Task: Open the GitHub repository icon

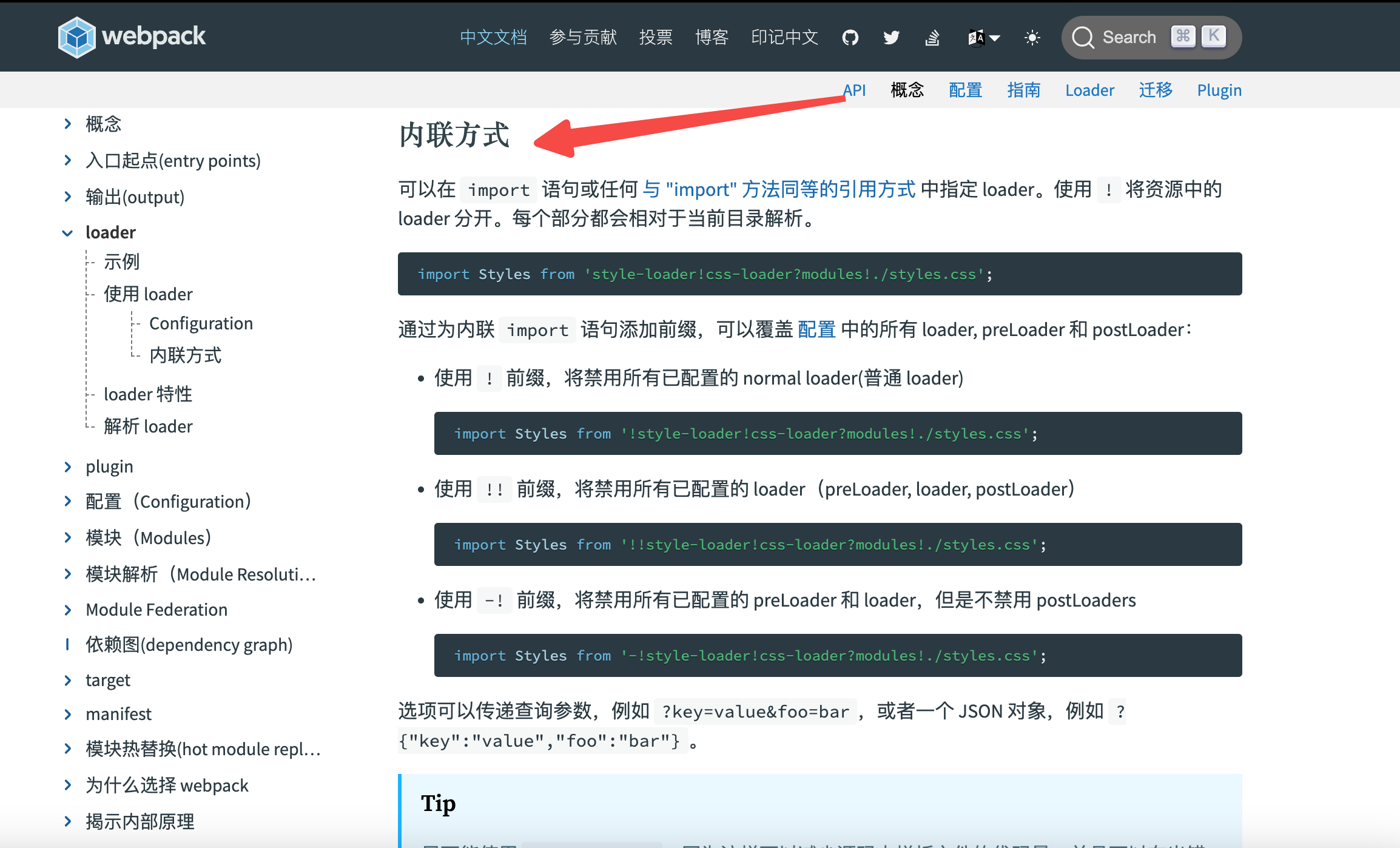Action: [x=850, y=38]
